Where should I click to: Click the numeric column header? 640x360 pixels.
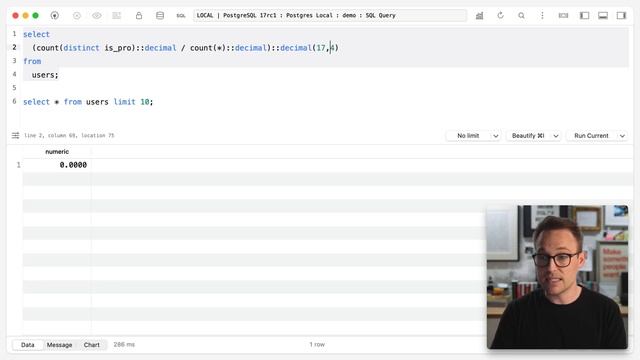click(57, 151)
